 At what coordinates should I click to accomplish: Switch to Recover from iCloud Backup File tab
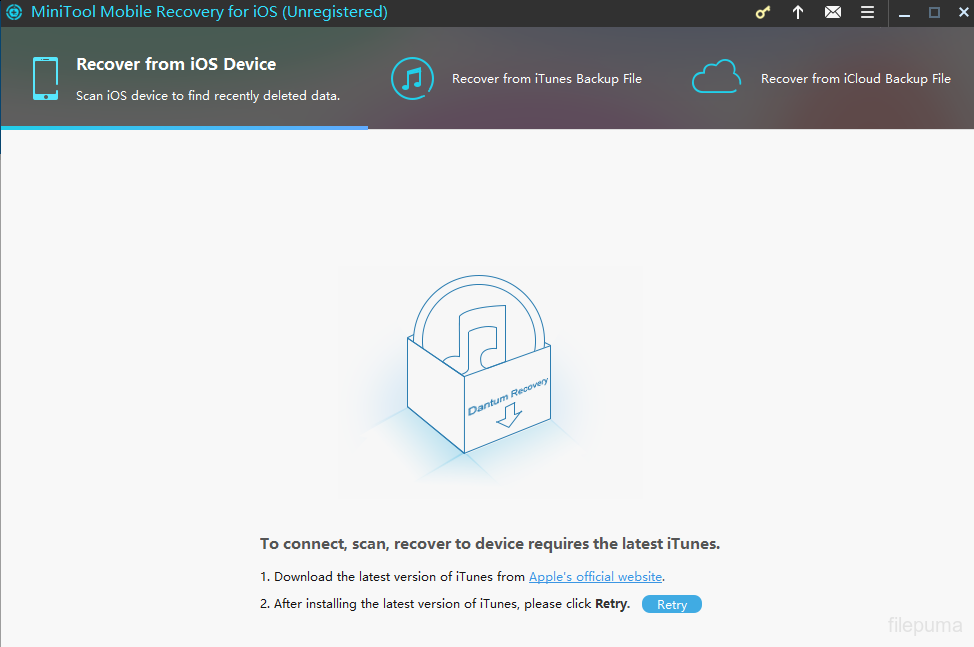(x=855, y=78)
